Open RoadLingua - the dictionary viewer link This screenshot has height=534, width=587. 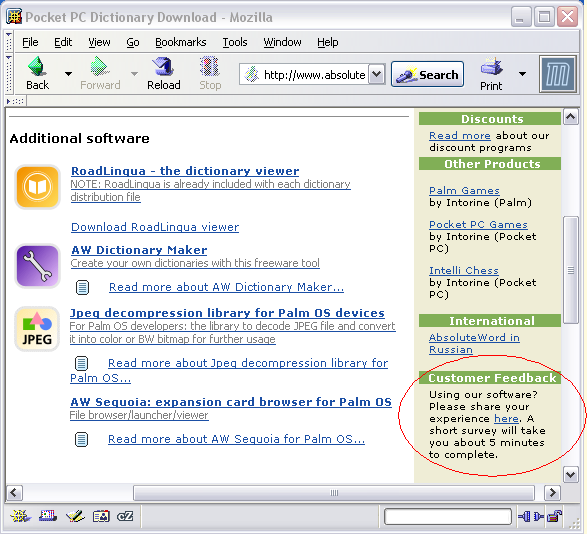[185, 171]
